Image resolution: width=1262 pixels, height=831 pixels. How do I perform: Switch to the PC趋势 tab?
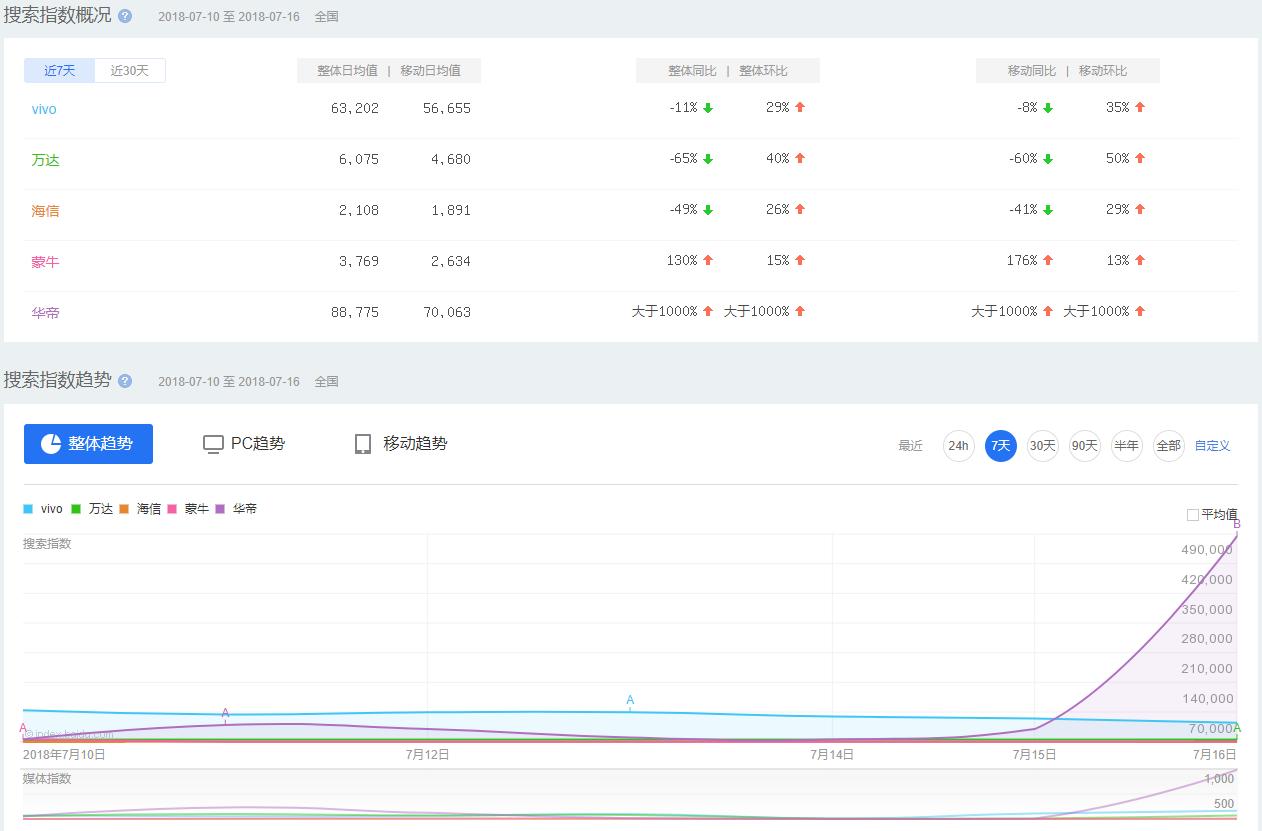pos(243,443)
